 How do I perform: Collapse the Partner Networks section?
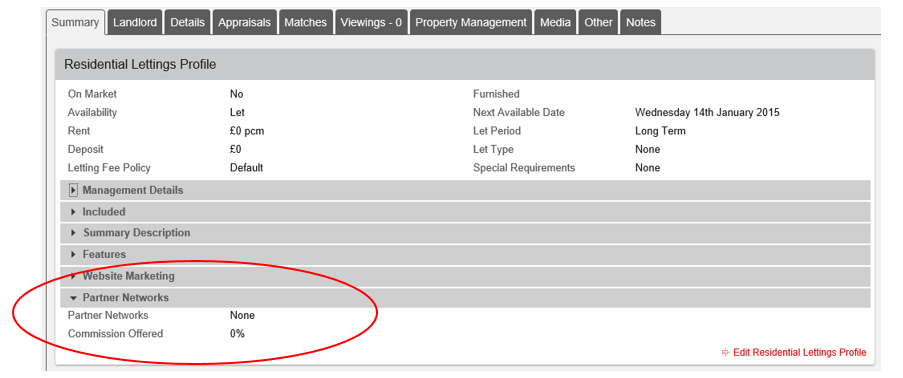(465, 298)
